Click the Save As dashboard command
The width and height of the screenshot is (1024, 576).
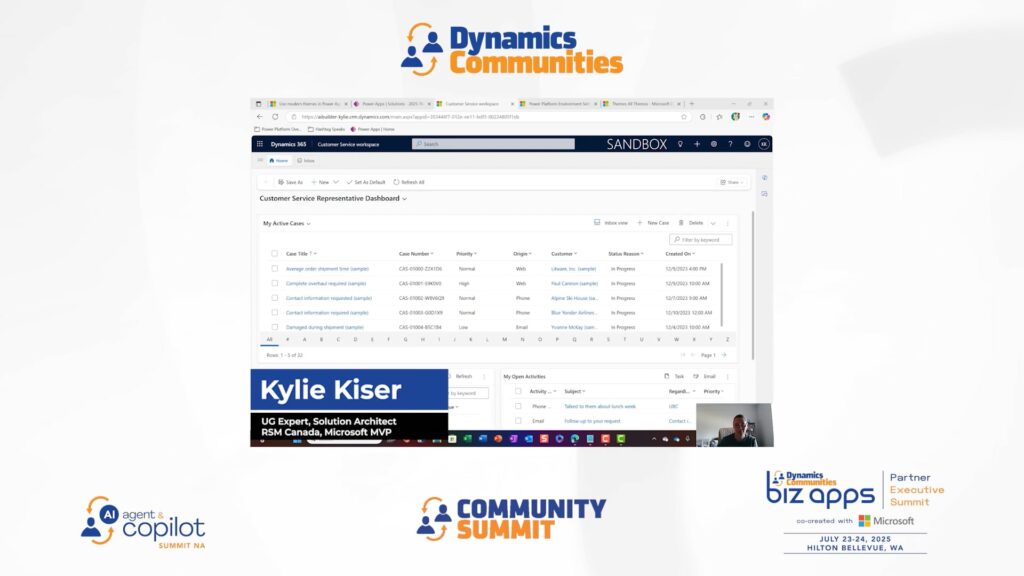pos(291,182)
